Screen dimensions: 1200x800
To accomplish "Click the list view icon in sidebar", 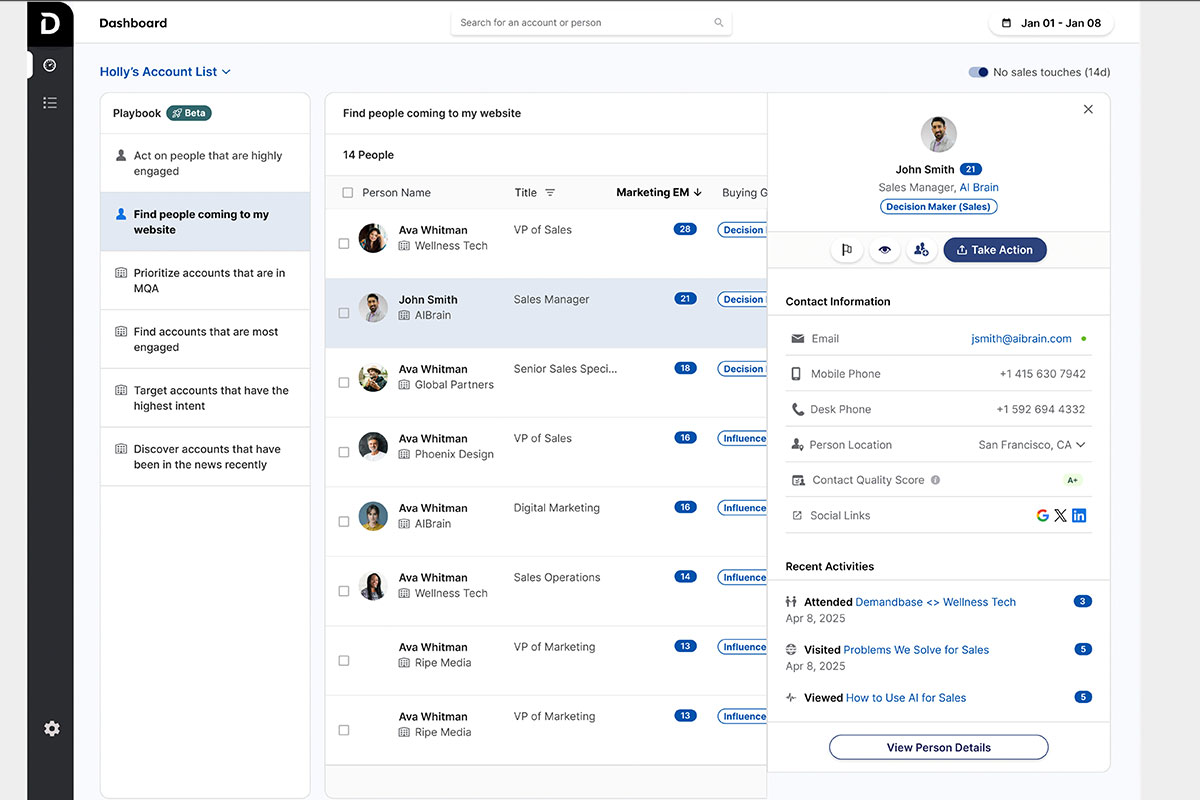I will 50,103.
